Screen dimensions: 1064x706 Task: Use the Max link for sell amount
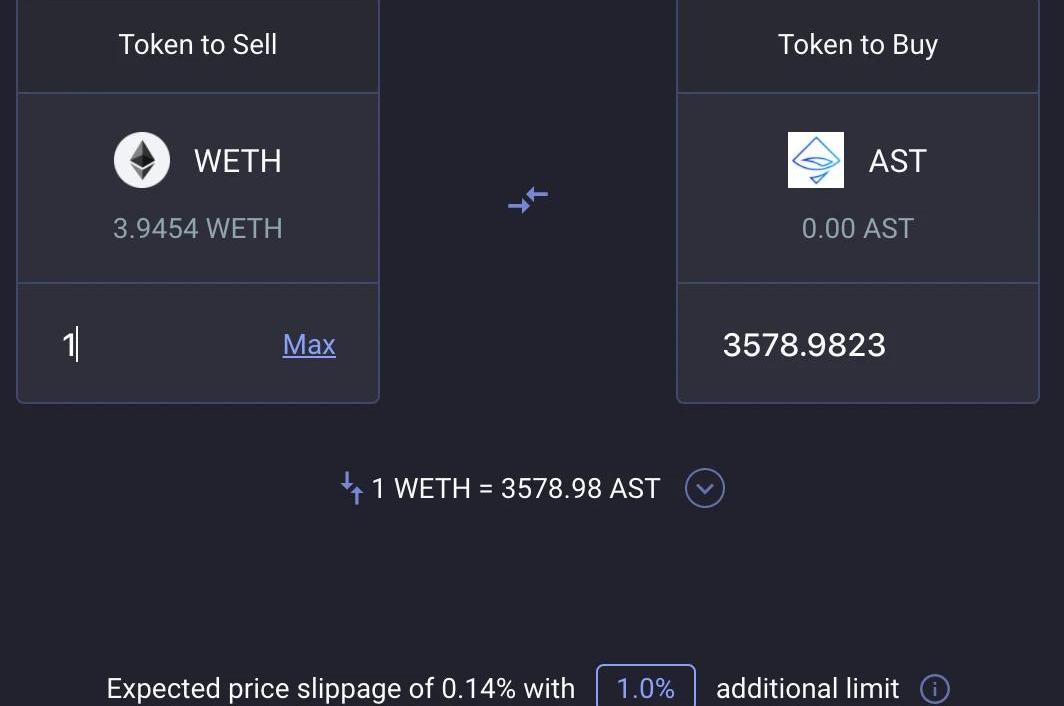309,345
